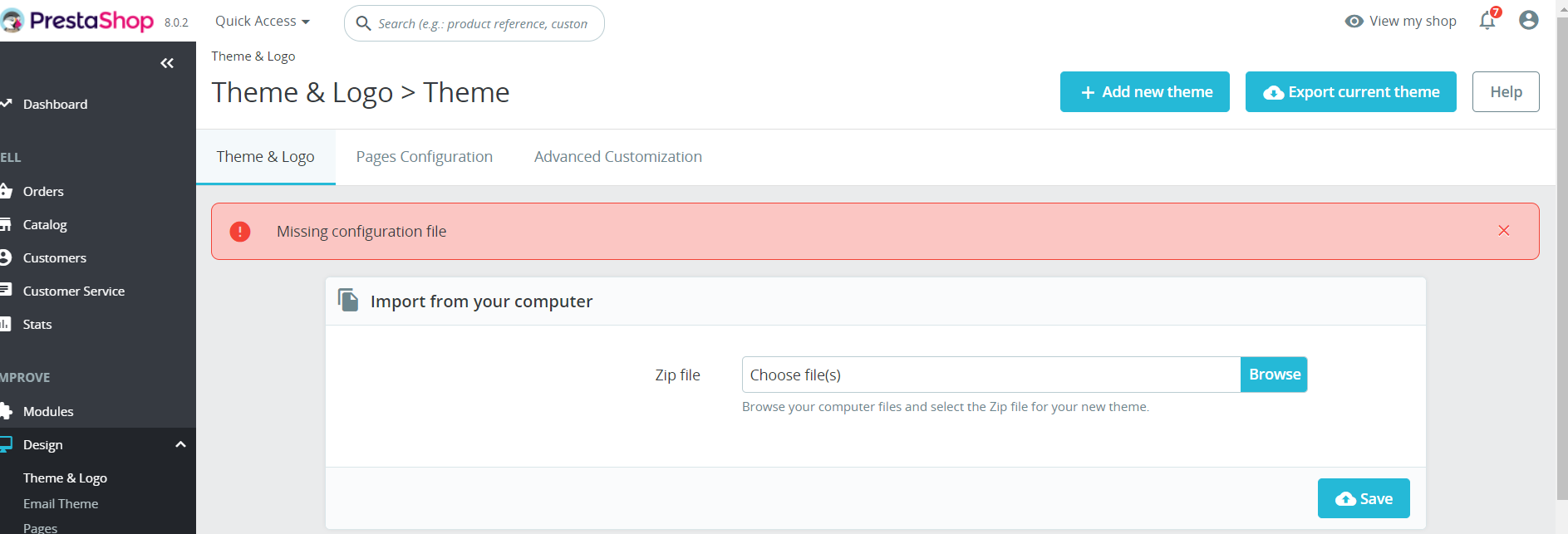Click the Choose file(s) input field

[990, 375]
